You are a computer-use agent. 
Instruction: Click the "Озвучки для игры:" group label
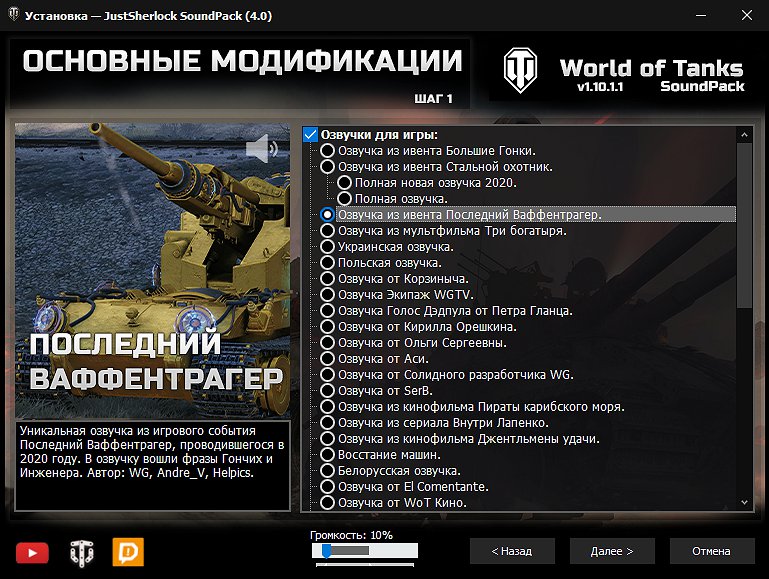(379, 135)
